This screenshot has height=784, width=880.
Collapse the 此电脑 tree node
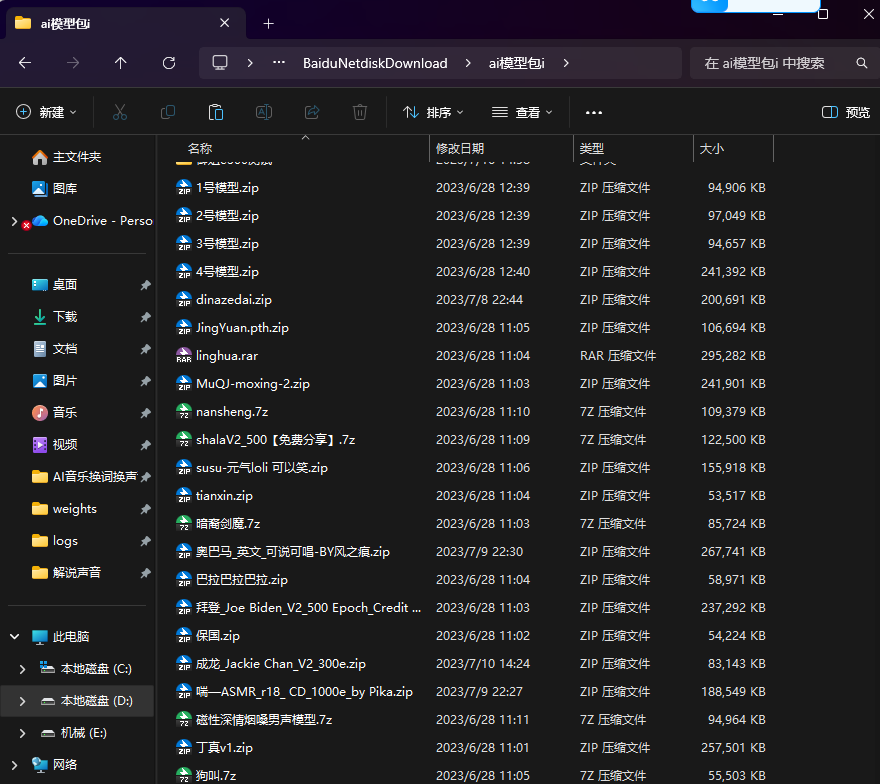(x=14, y=637)
